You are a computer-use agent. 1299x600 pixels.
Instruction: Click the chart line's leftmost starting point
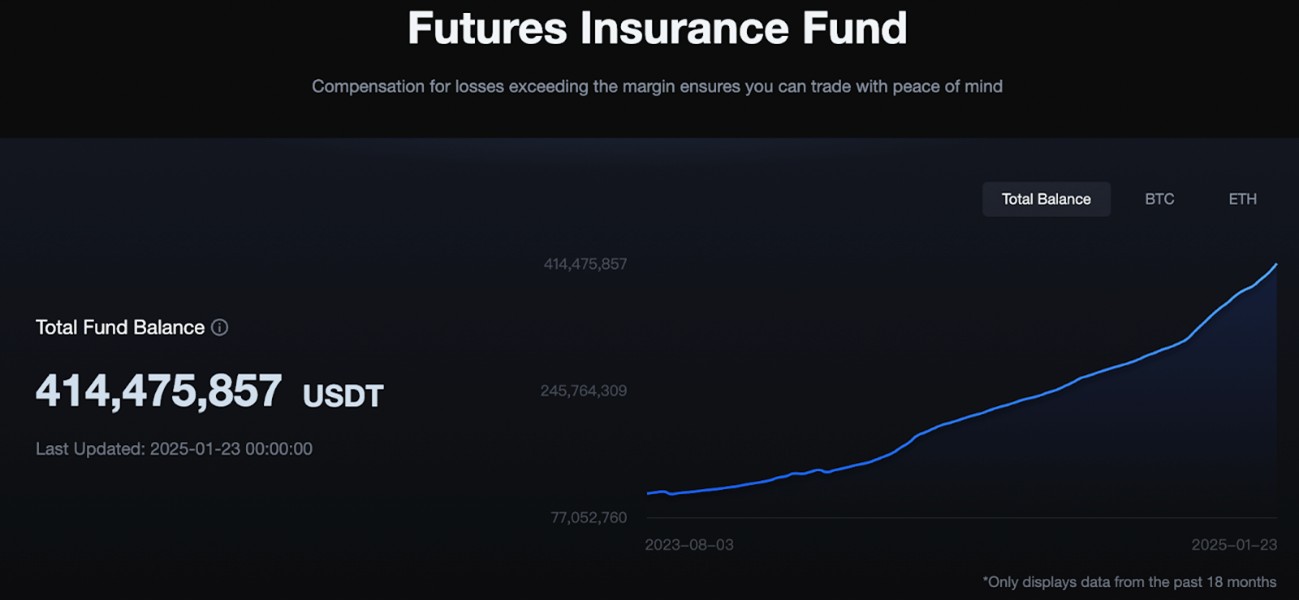pos(648,493)
